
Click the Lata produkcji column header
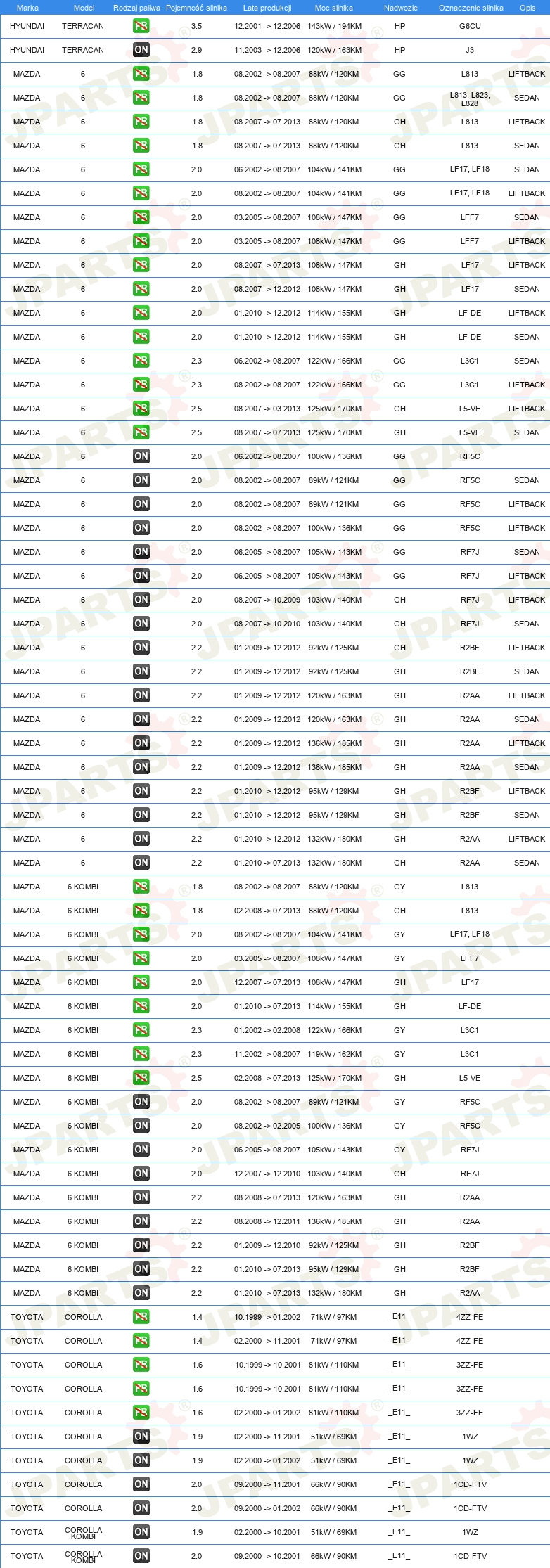(267, 8)
